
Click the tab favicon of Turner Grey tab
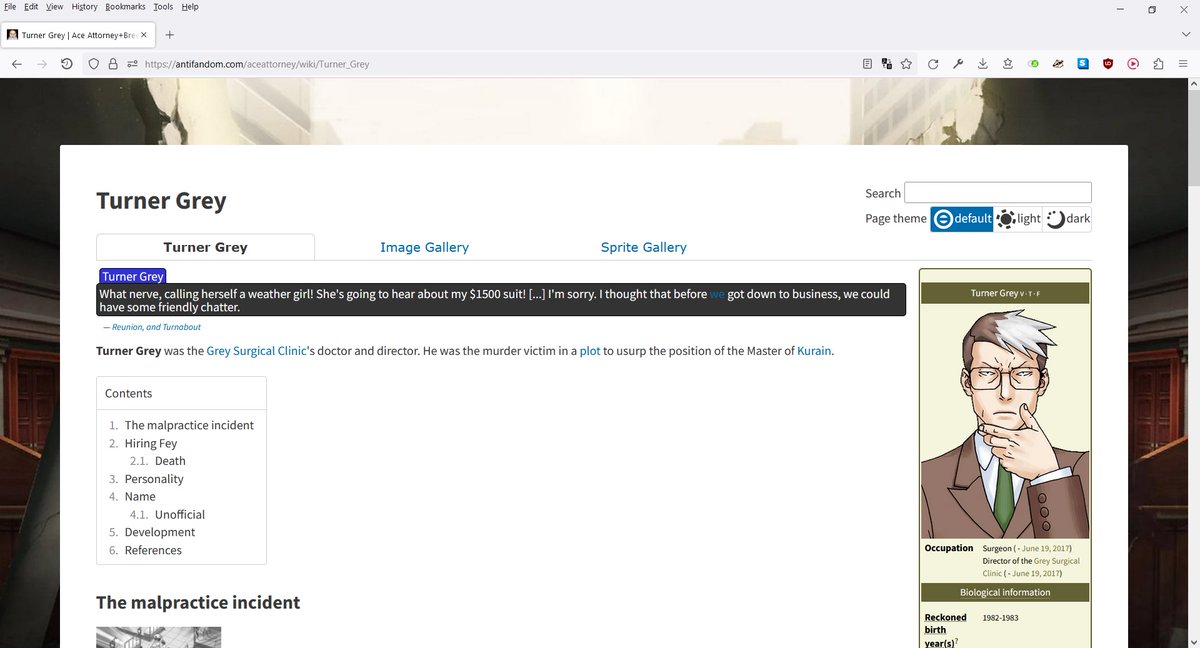pyautogui.click(x=12, y=34)
